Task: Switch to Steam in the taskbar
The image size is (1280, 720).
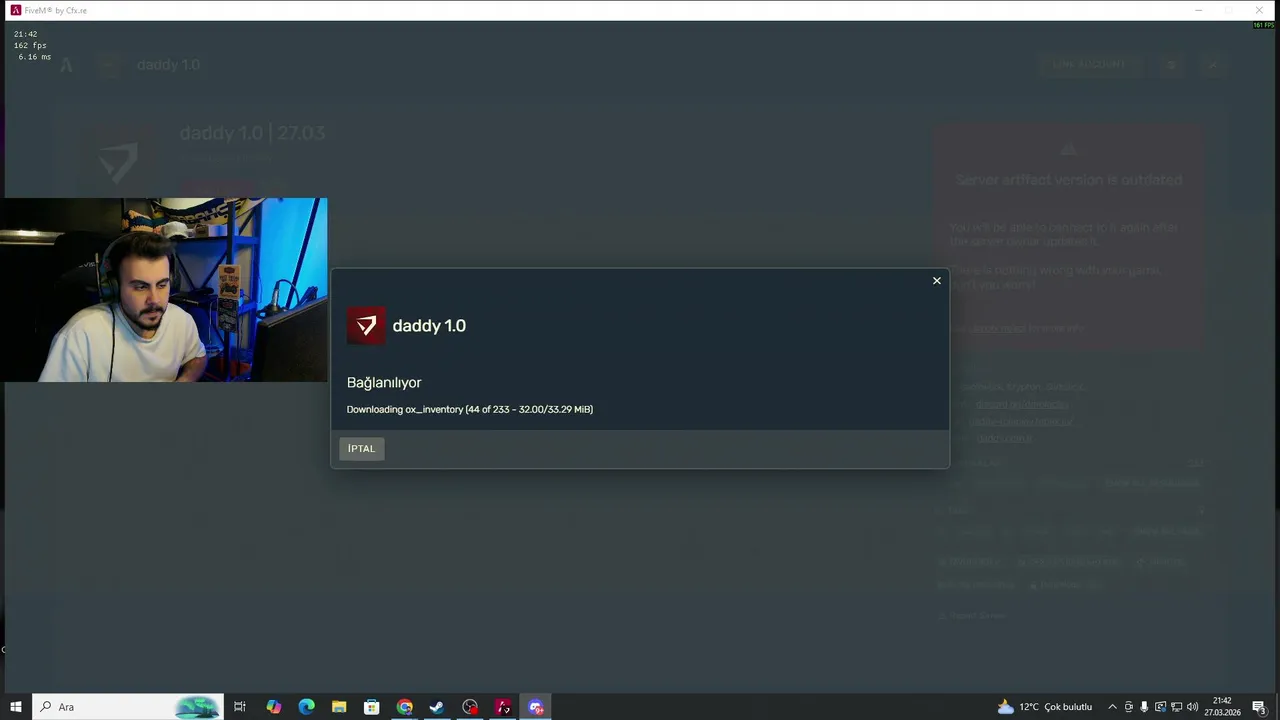Action: pyautogui.click(x=437, y=707)
